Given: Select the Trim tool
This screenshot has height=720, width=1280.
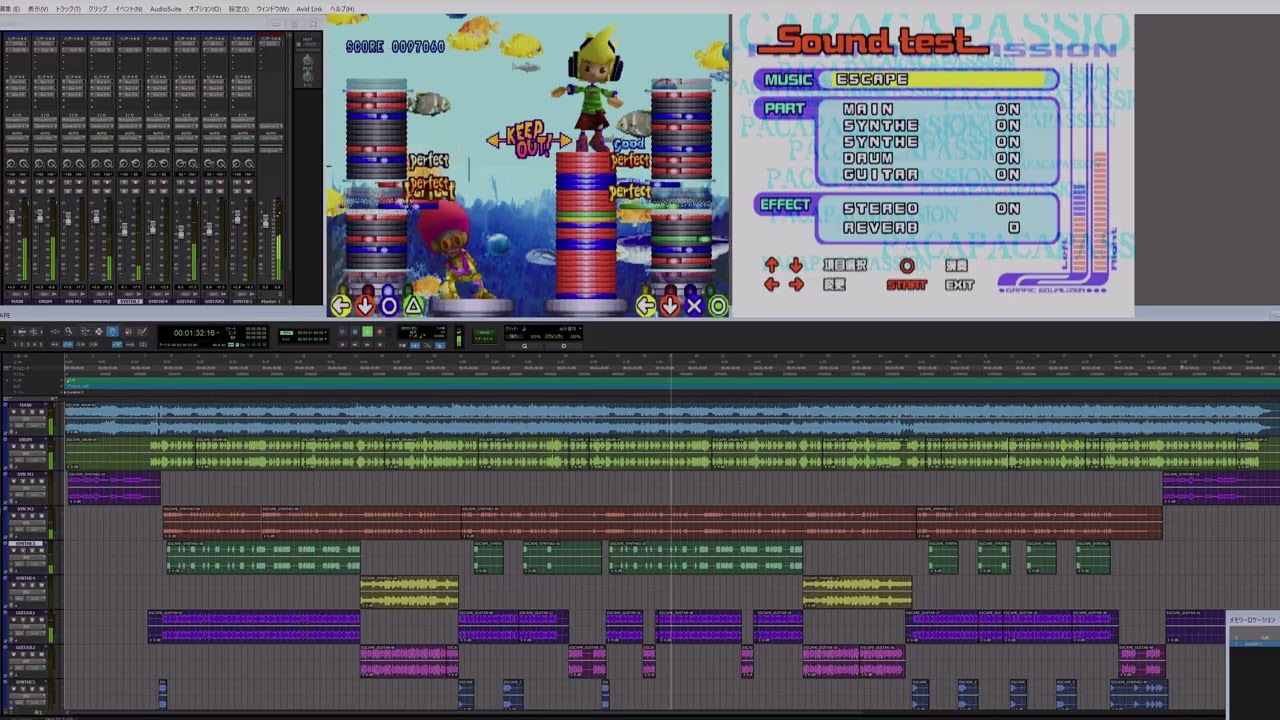Looking at the screenshot, I should 85,330.
